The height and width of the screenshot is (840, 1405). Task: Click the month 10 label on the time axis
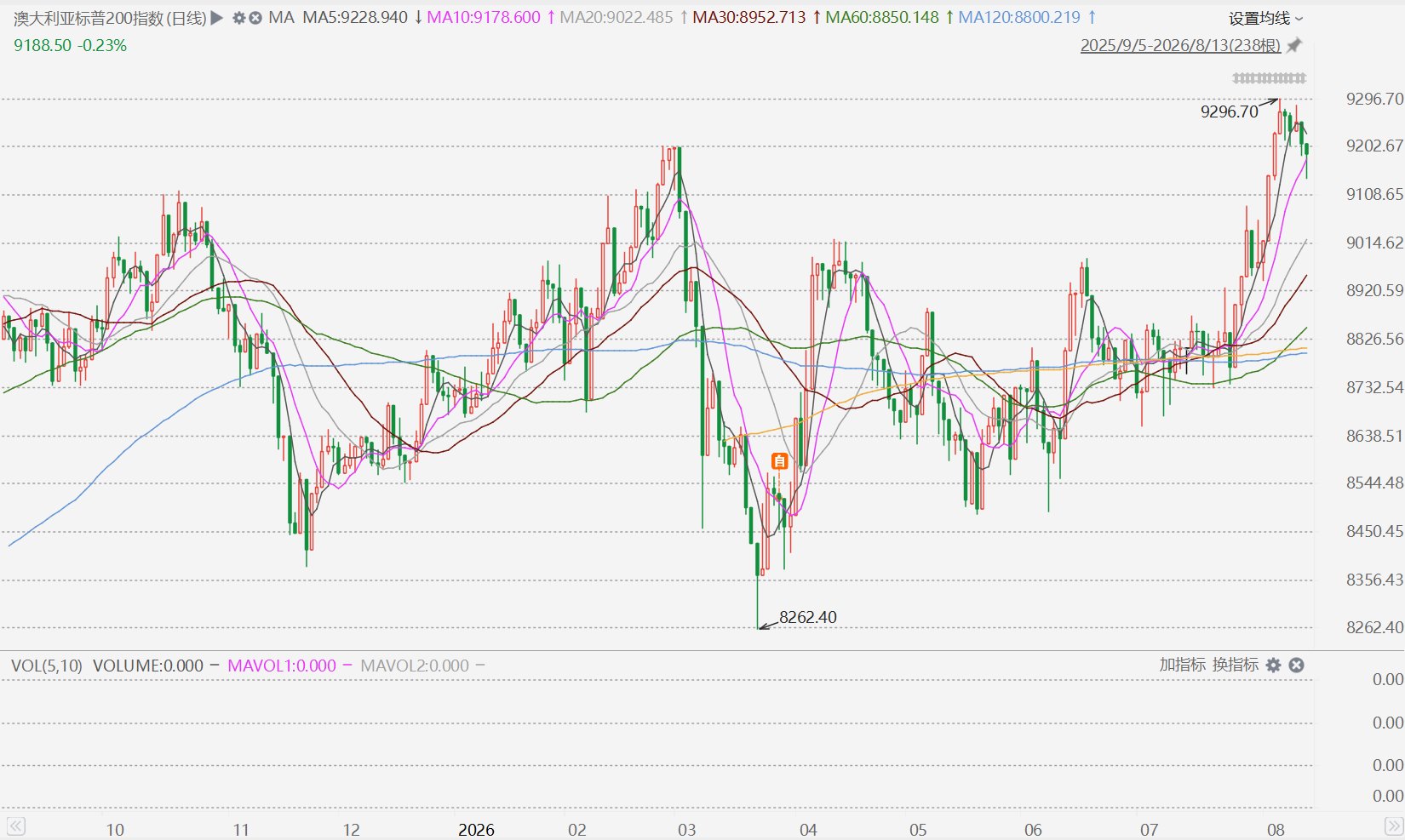(114, 830)
